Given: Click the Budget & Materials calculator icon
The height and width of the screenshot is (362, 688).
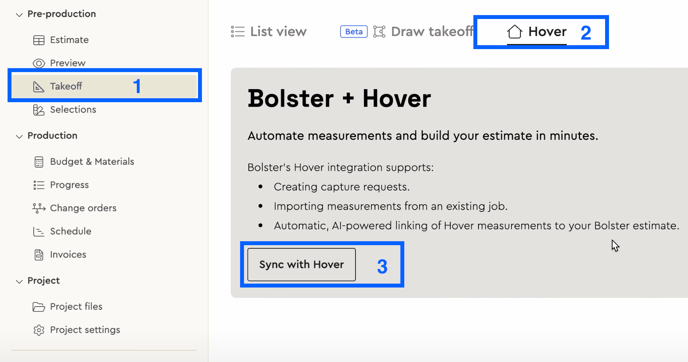Looking at the screenshot, I should click(x=39, y=162).
